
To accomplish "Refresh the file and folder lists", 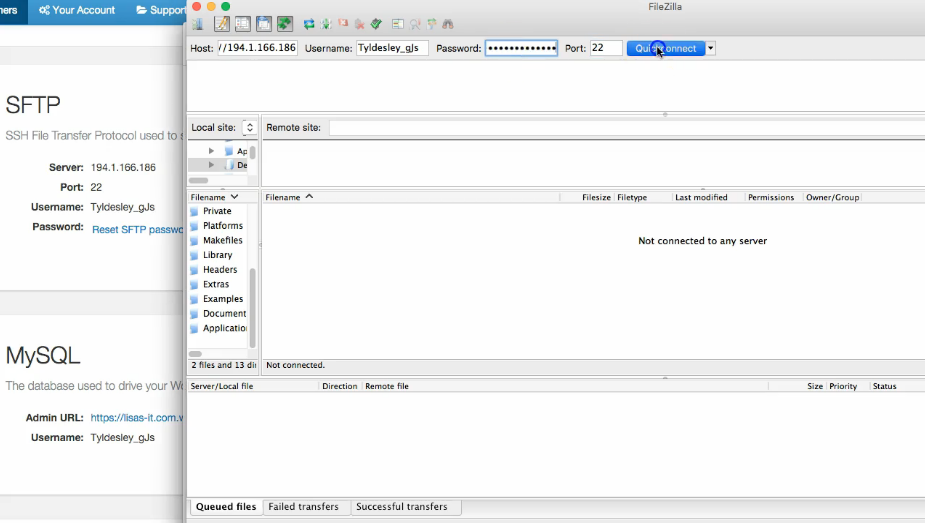I will [x=309, y=24].
